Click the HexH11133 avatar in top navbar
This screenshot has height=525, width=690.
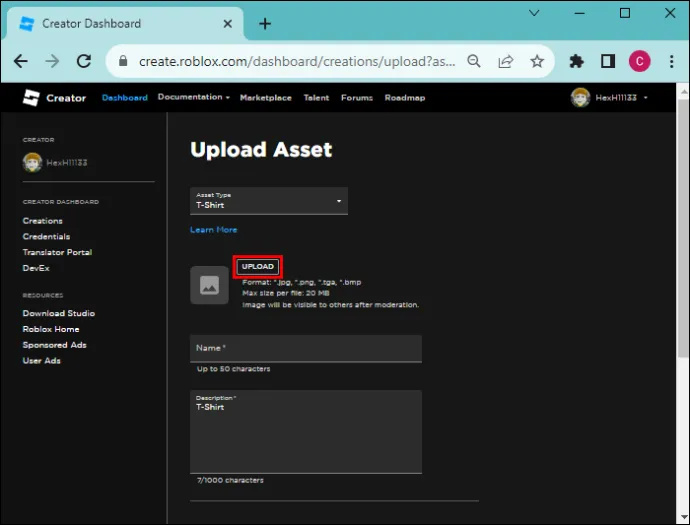point(580,97)
